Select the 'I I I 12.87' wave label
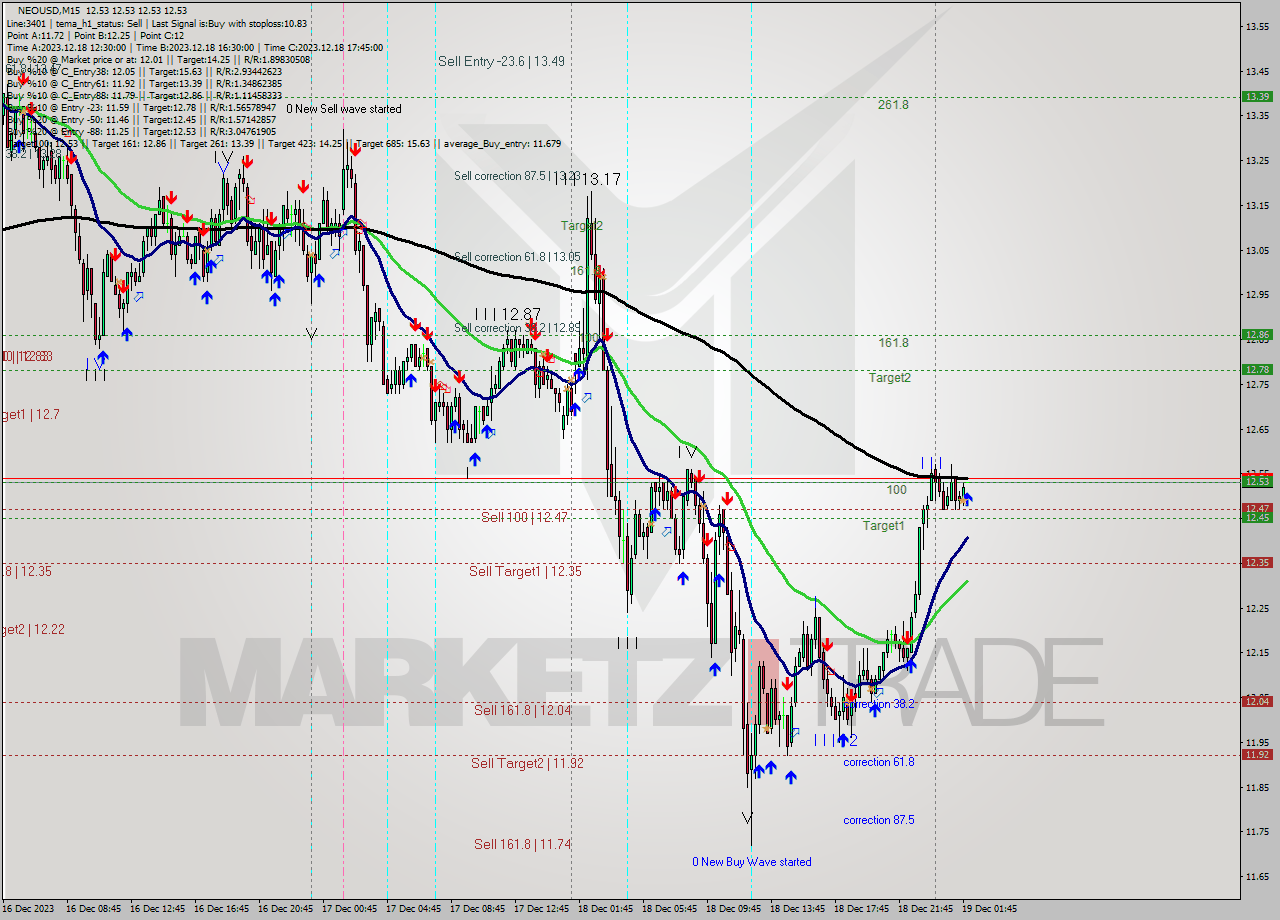 tap(508, 313)
